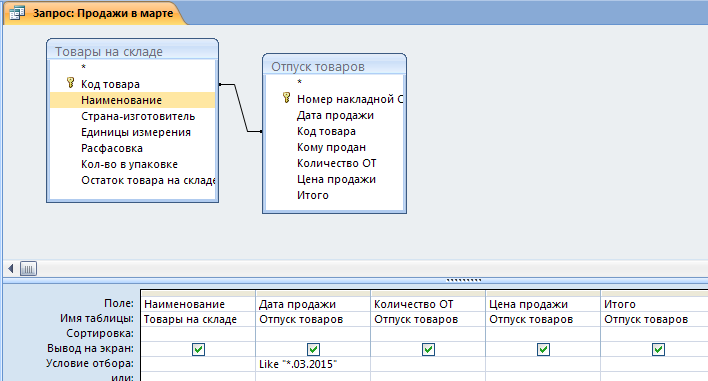This screenshot has height=381, width=708.
Task: Click the query icon in the tab header
Action: (17, 13)
